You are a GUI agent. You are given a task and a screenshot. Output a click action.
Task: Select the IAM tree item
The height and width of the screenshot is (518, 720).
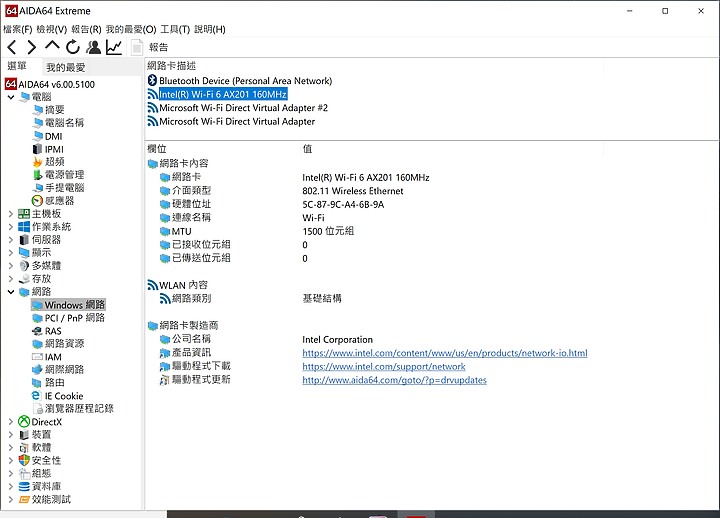pos(47,357)
